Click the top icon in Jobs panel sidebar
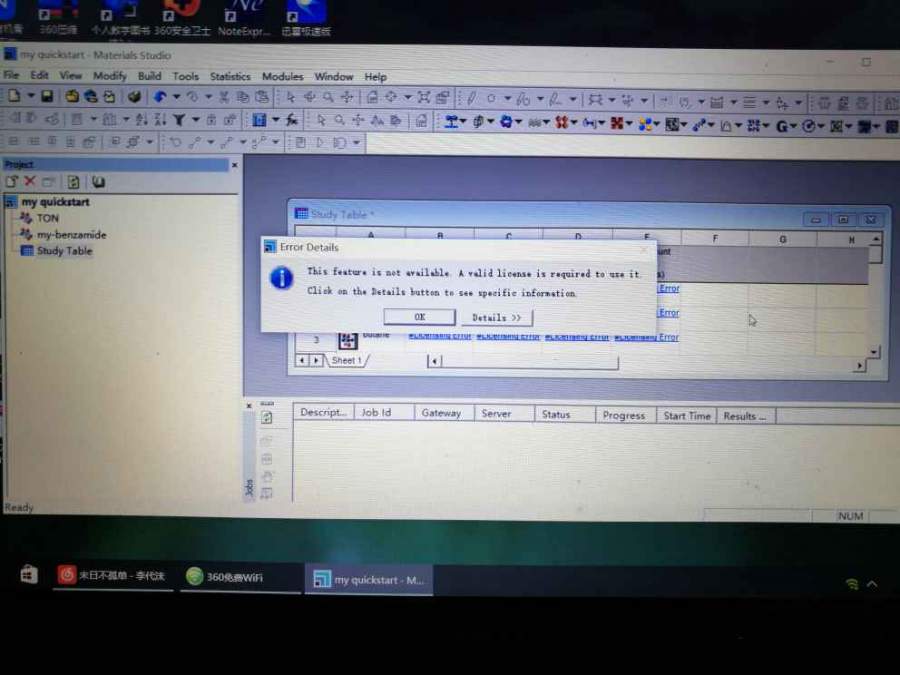 point(267,417)
